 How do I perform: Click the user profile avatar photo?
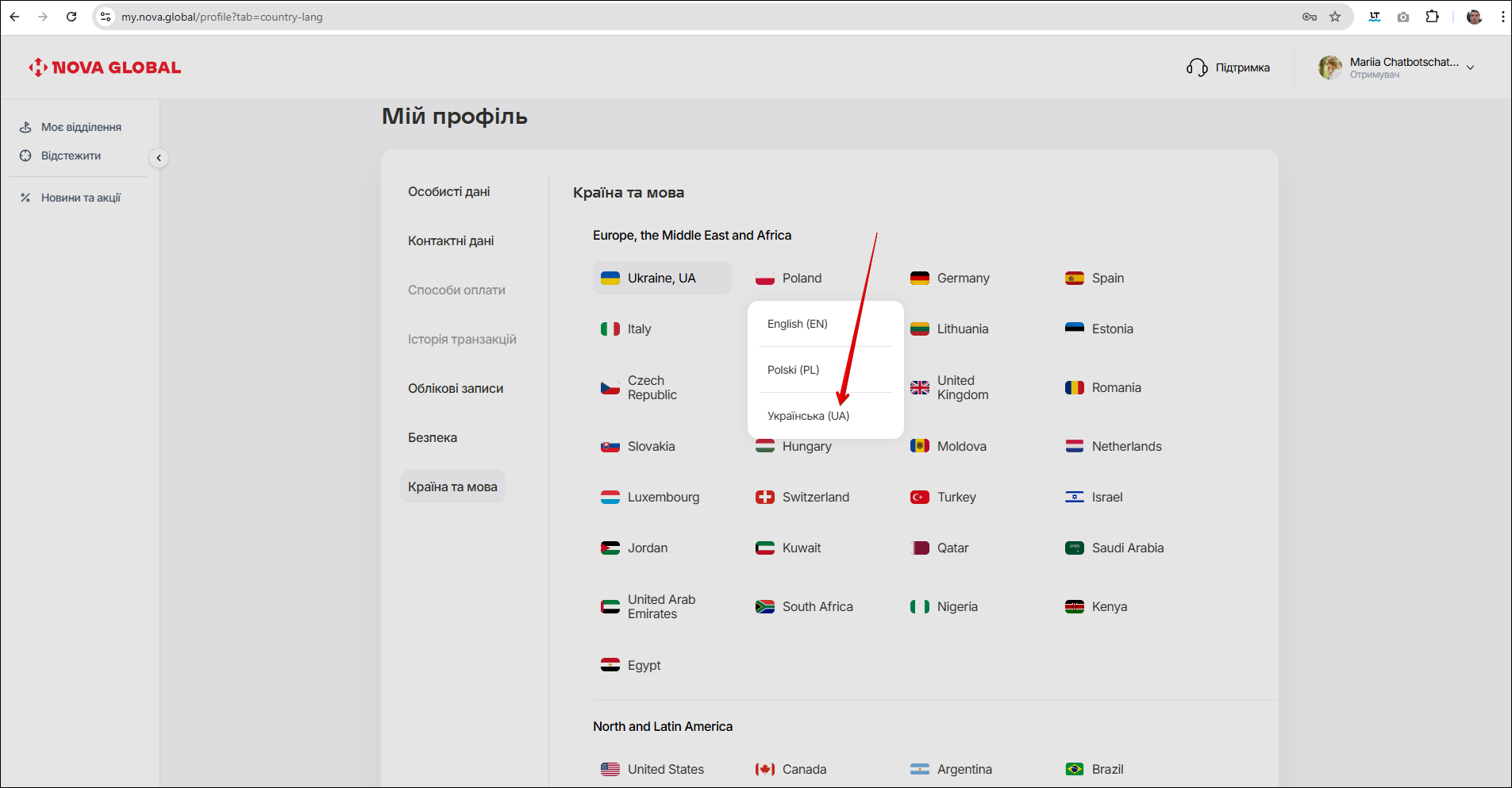pyautogui.click(x=1330, y=67)
